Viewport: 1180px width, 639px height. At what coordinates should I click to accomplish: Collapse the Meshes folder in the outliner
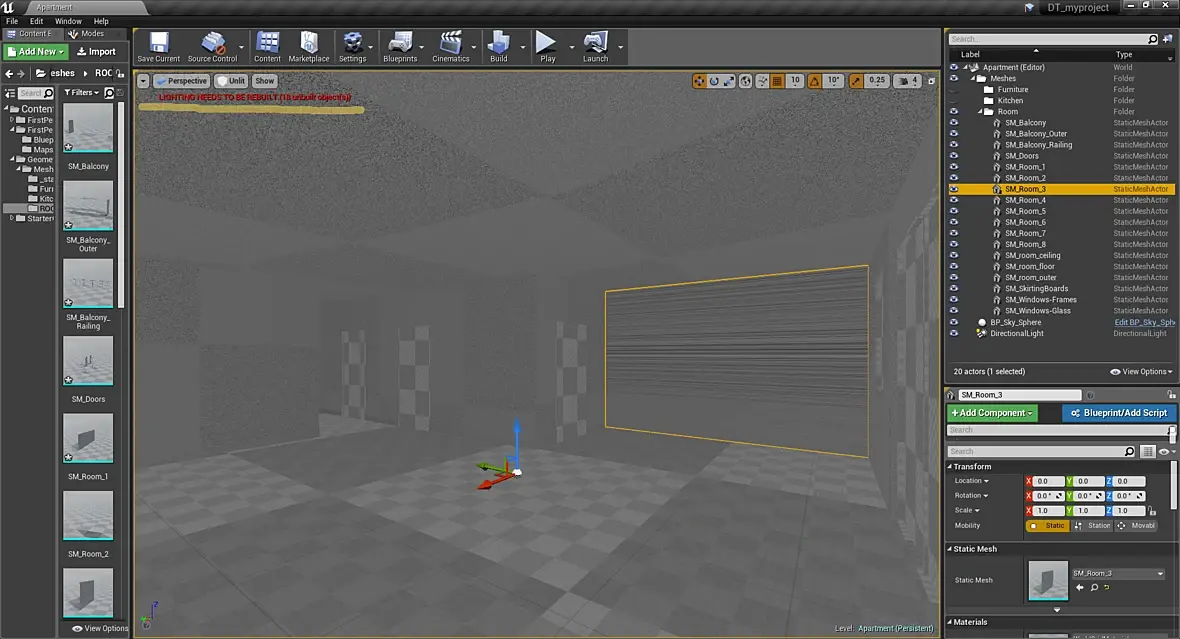[x=973, y=78]
